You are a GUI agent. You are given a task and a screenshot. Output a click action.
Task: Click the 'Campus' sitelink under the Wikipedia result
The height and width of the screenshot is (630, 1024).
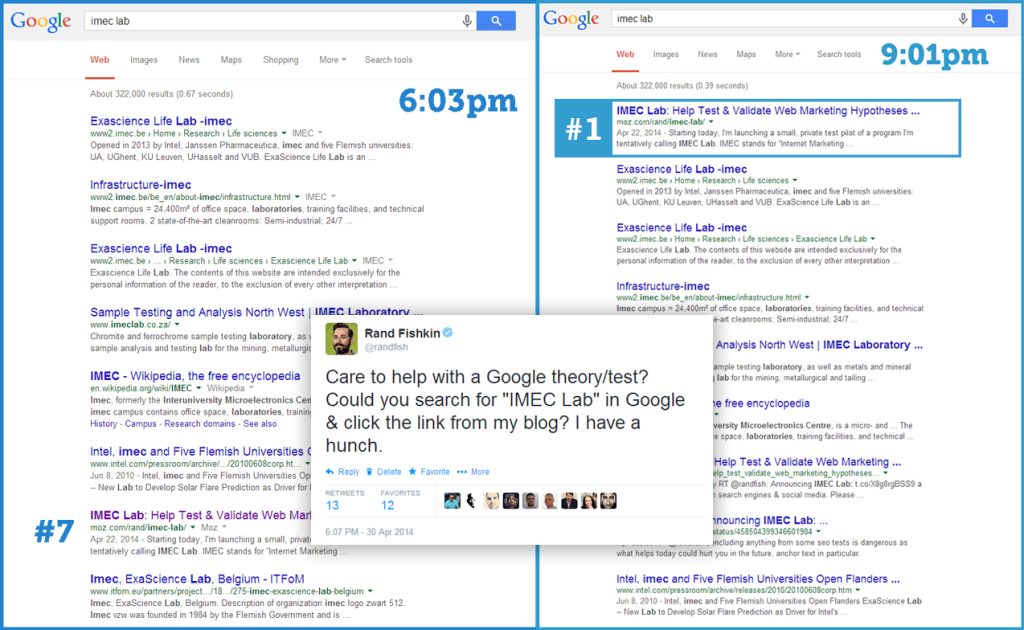tap(140, 424)
